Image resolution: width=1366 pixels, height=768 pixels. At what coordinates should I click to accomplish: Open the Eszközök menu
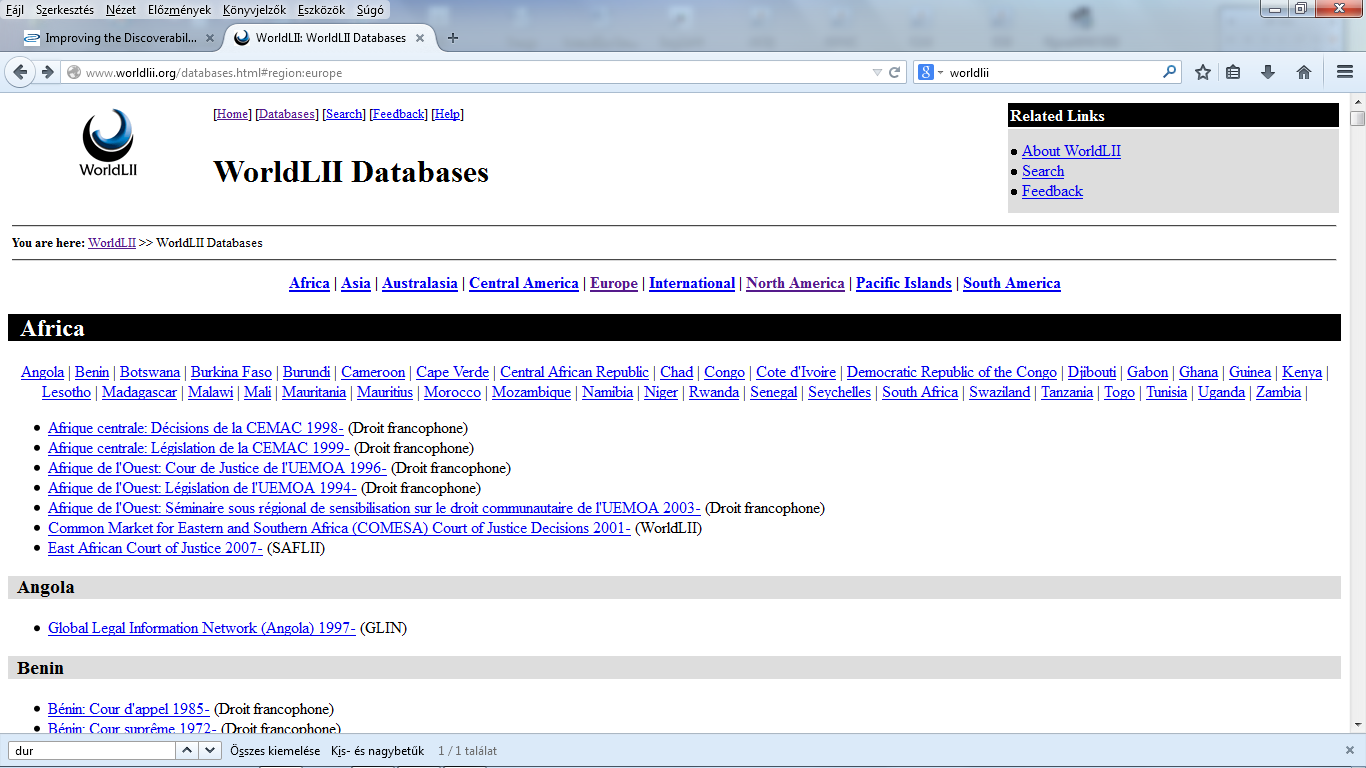click(x=321, y=10)
